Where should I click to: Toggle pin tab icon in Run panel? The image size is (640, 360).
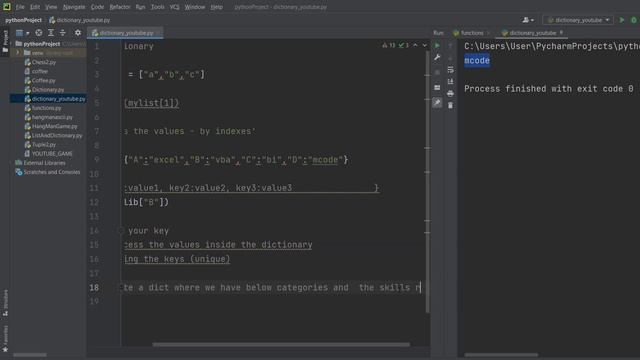(437, 102)
